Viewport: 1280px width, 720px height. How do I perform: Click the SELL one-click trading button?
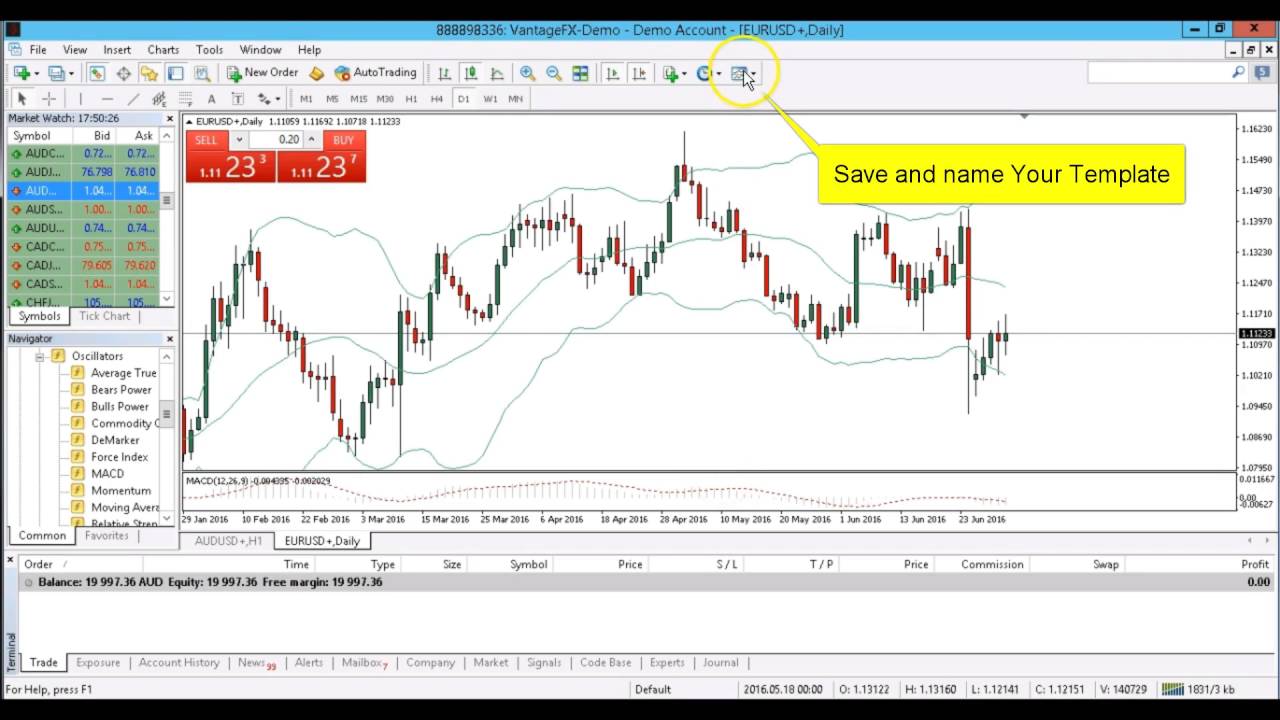(x=206, y=140)
